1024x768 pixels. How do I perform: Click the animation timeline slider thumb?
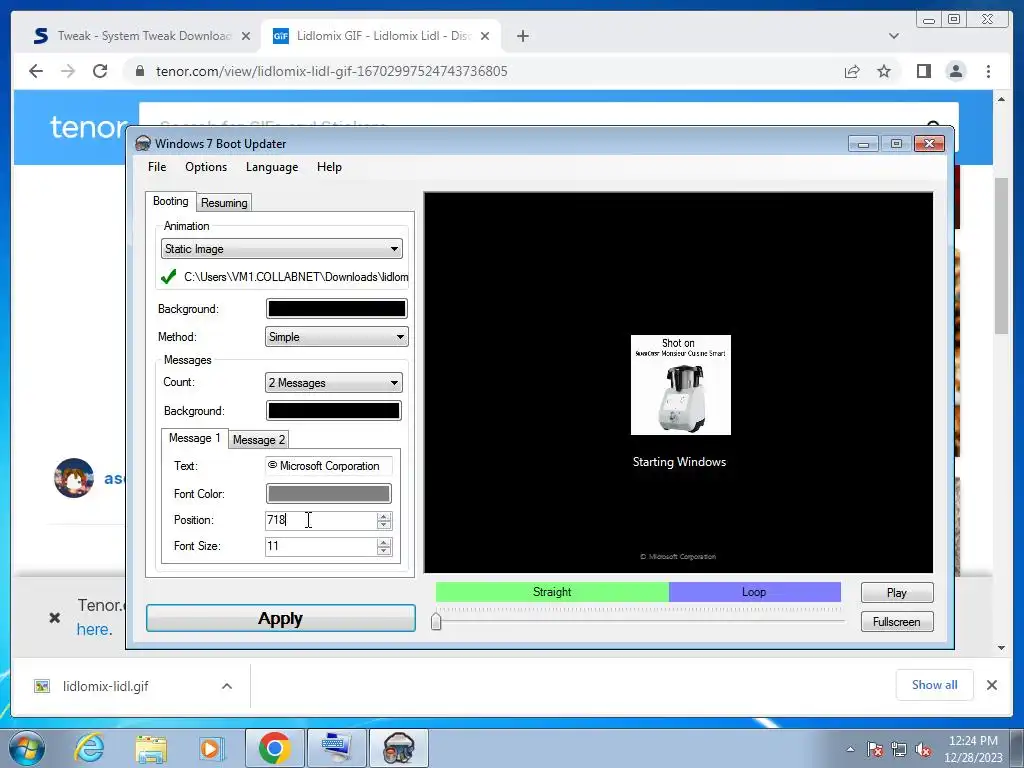436,620
